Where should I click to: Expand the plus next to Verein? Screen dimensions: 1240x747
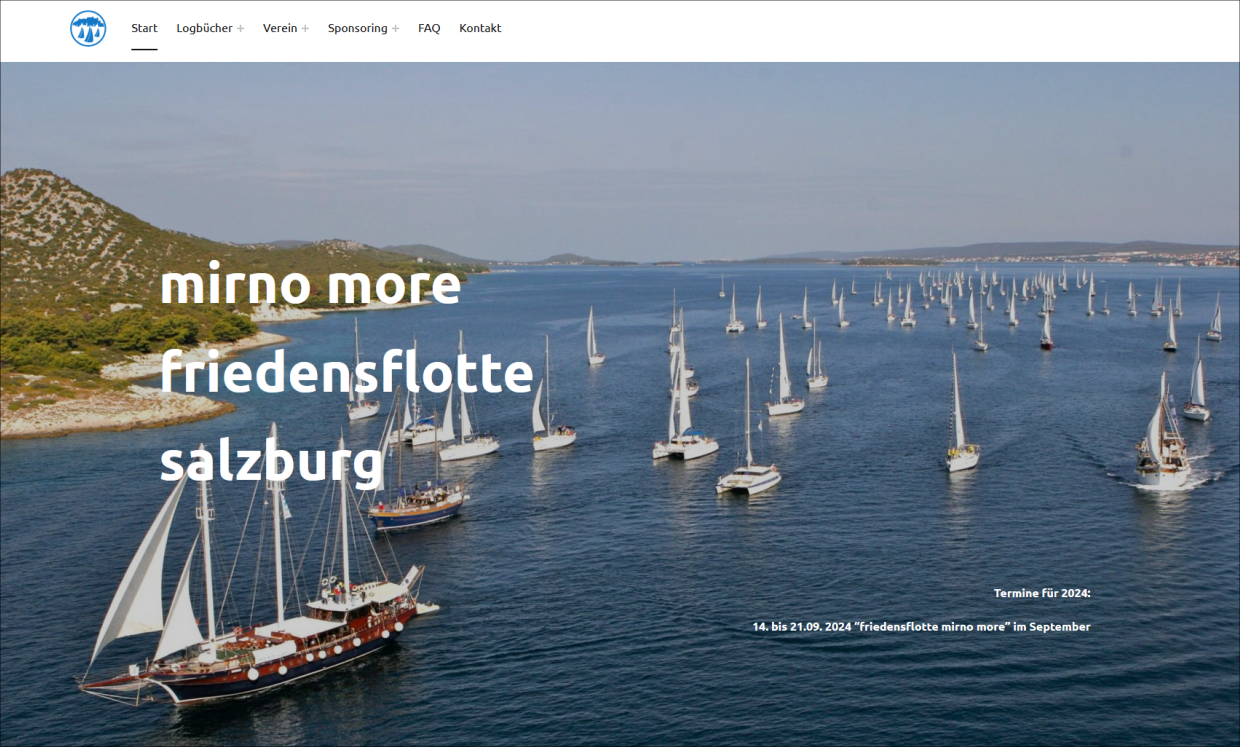coord(305,28)
